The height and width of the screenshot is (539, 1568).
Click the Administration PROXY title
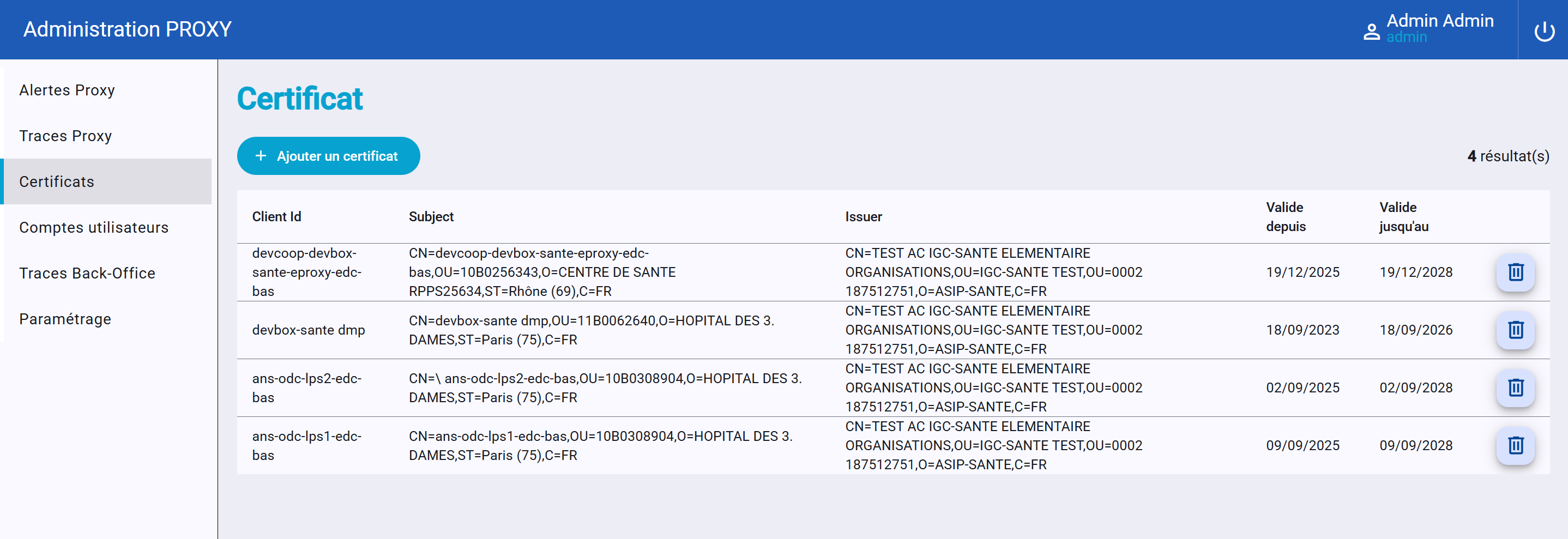tap(127, 29)
